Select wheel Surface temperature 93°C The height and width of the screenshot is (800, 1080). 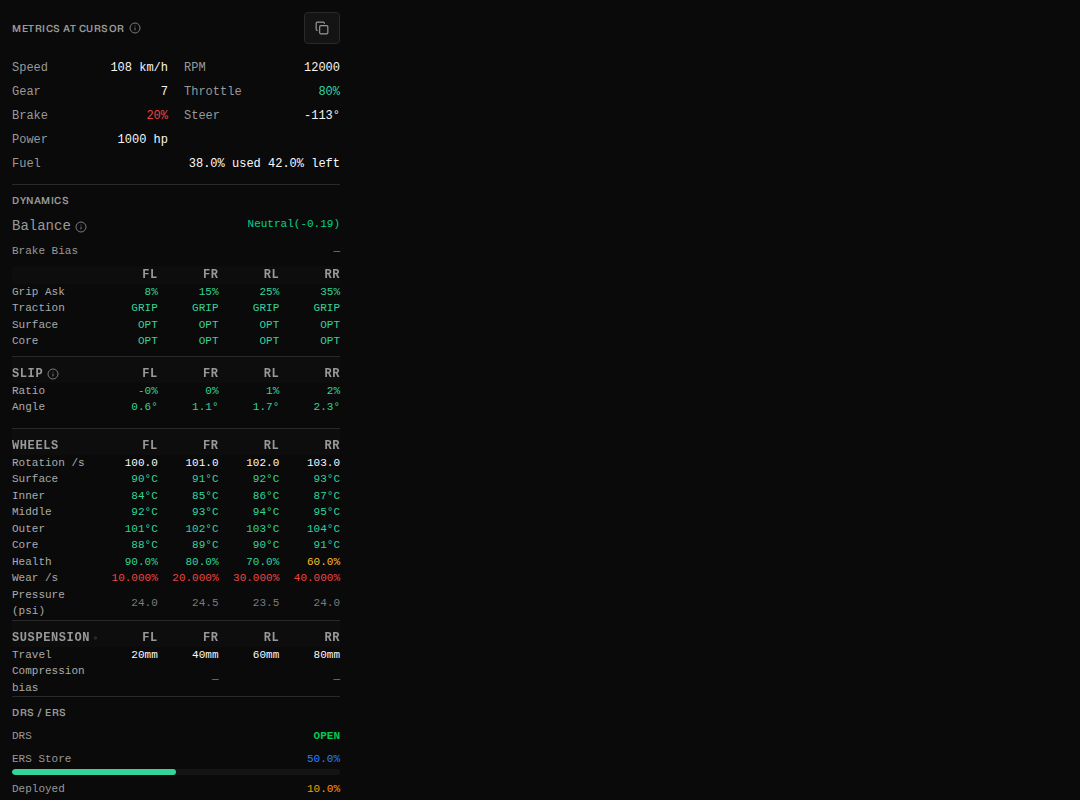pyautogui.click(x=326, y=479)
